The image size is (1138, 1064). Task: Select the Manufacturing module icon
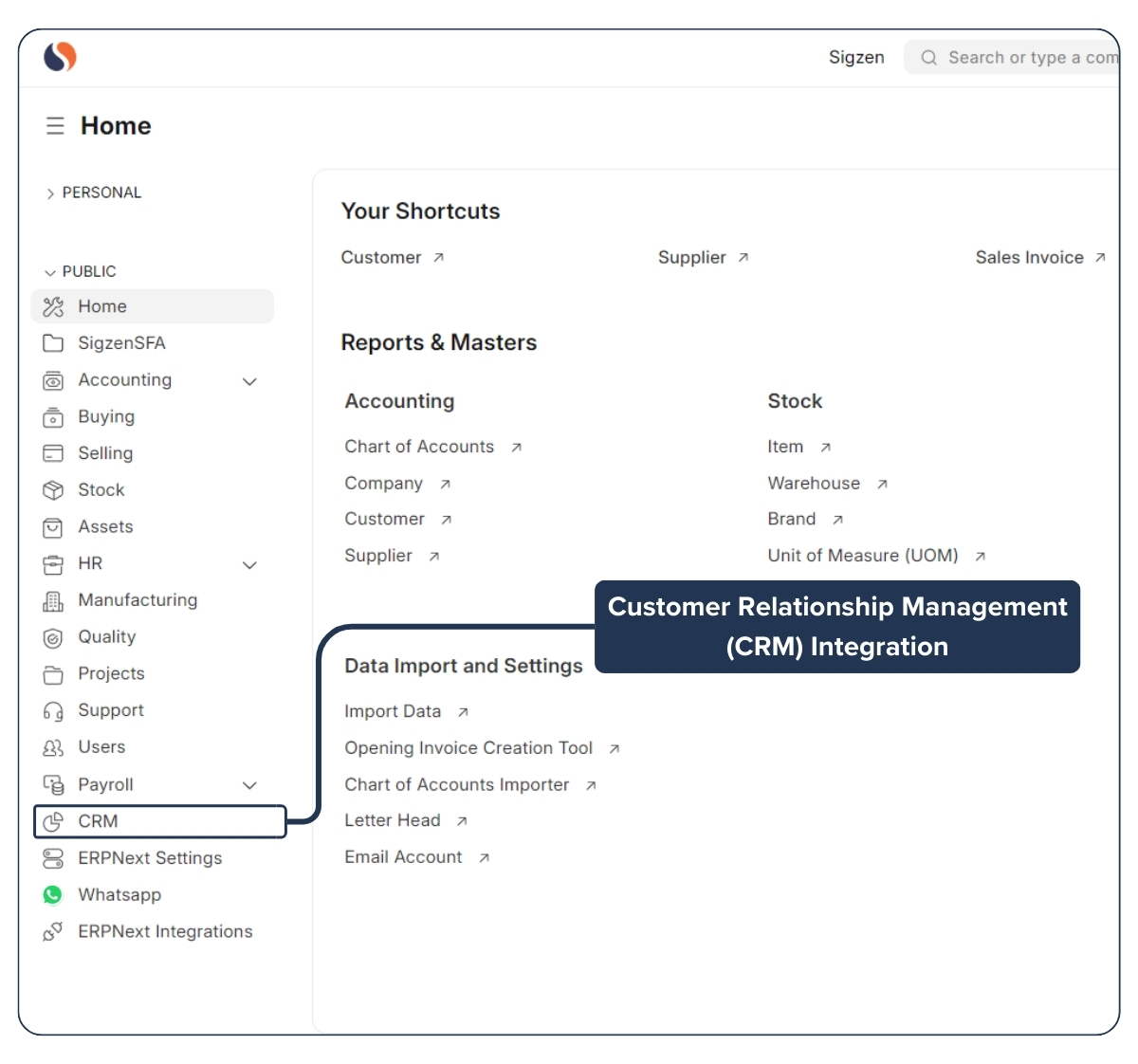[x=52, y=600]
